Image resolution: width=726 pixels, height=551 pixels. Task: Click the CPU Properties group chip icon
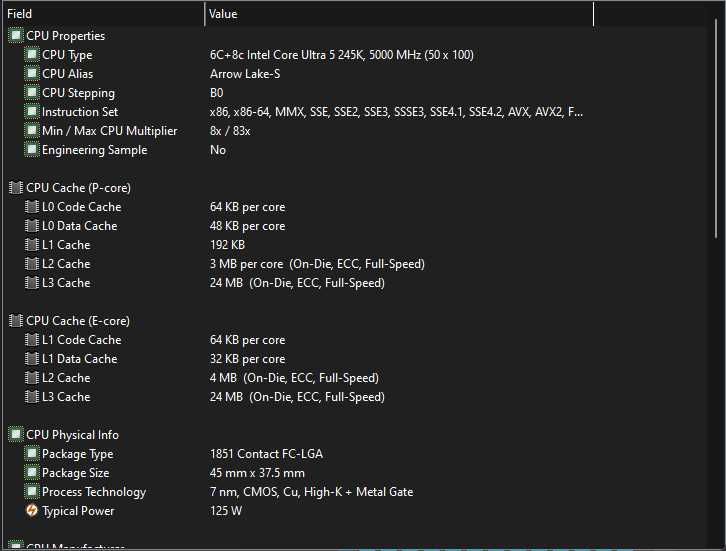tap(16, 35)
